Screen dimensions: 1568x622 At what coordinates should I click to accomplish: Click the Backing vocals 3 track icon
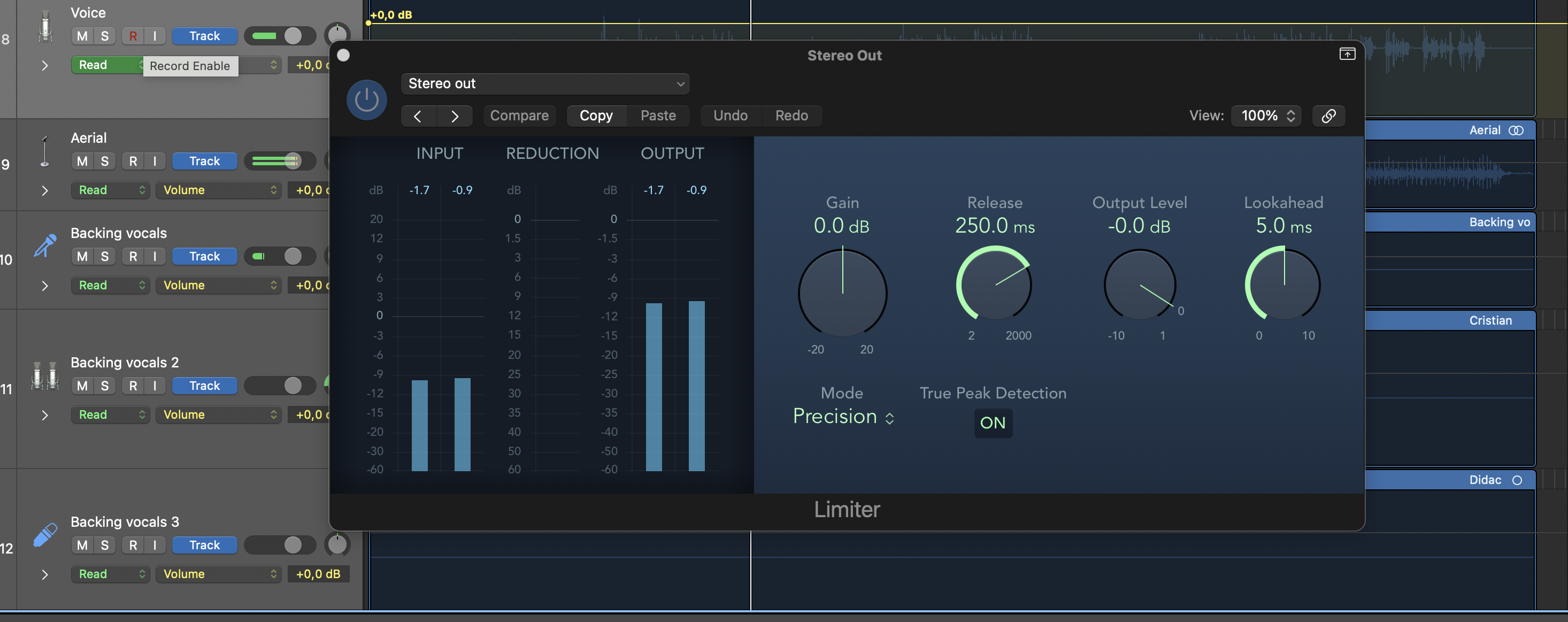[x=45, y=534]
